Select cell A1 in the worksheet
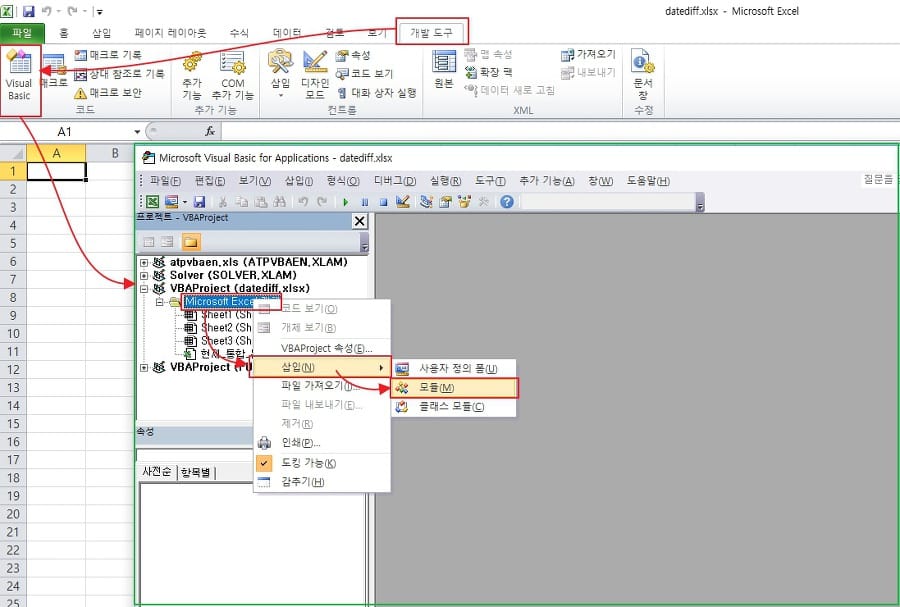This screenshot has height=607, width=900. [56, 171]
